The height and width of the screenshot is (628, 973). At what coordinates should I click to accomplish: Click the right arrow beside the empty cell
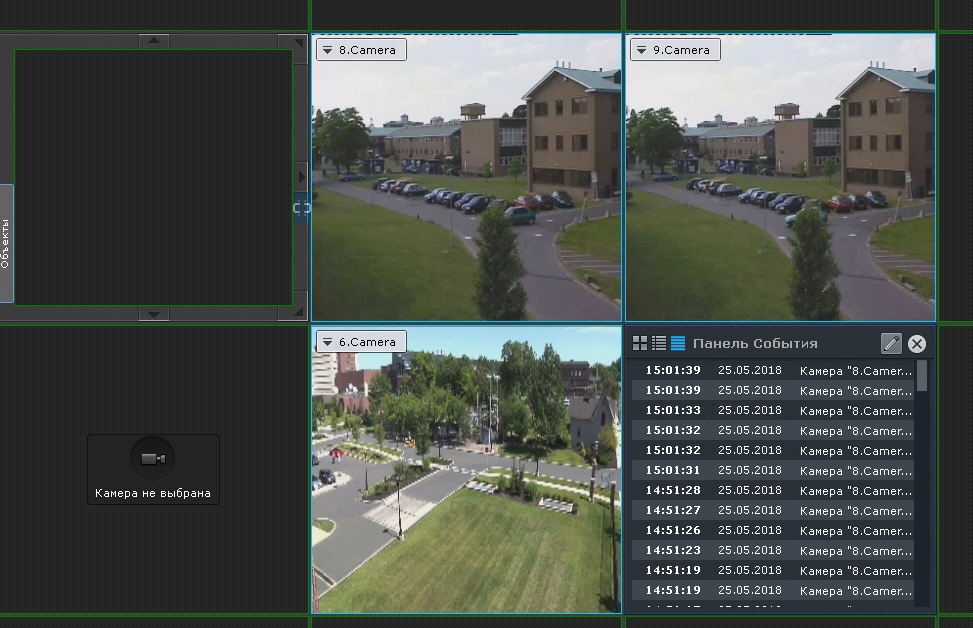(x=302, y=177)
